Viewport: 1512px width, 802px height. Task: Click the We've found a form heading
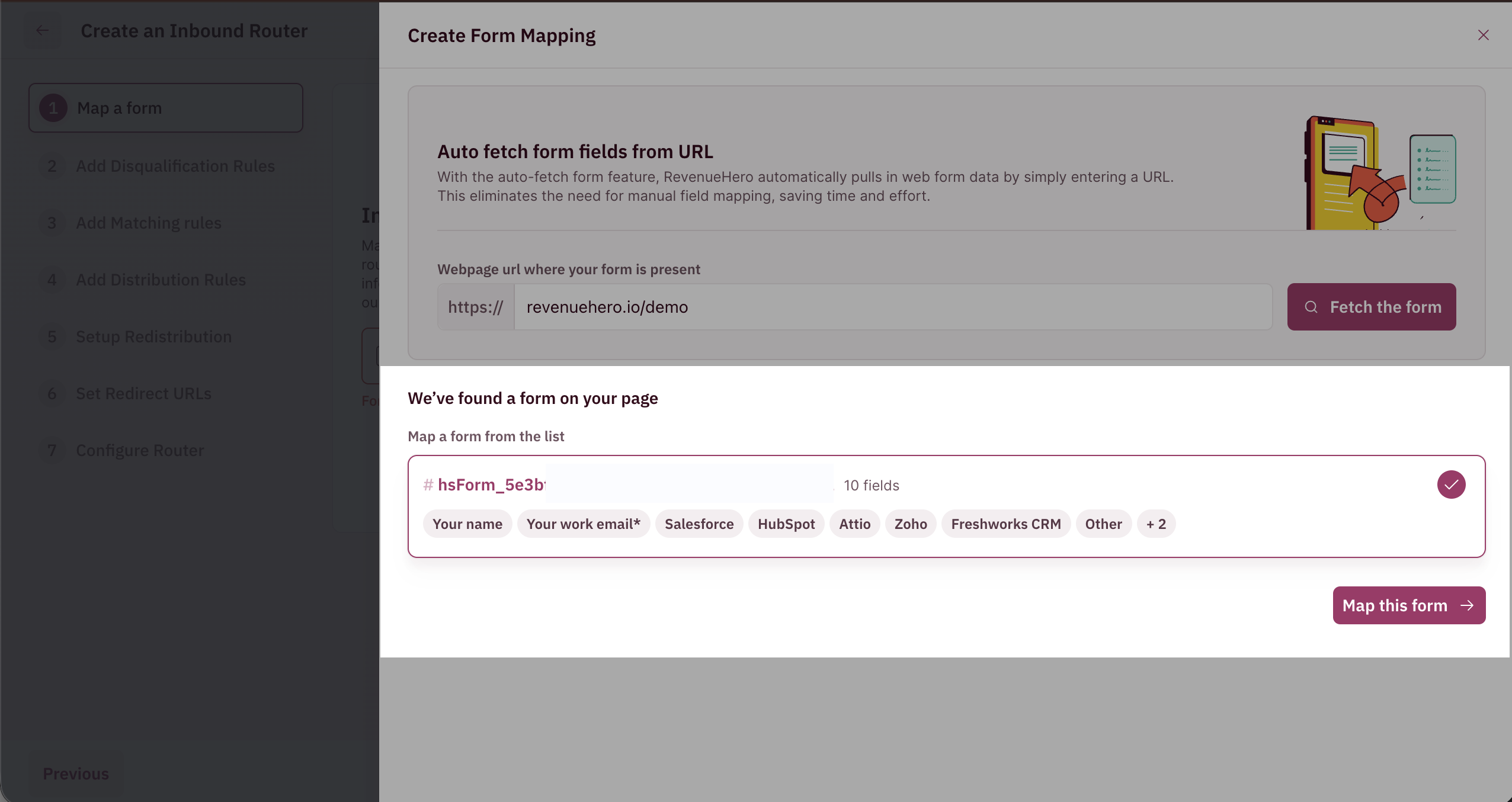pos(533,399)
